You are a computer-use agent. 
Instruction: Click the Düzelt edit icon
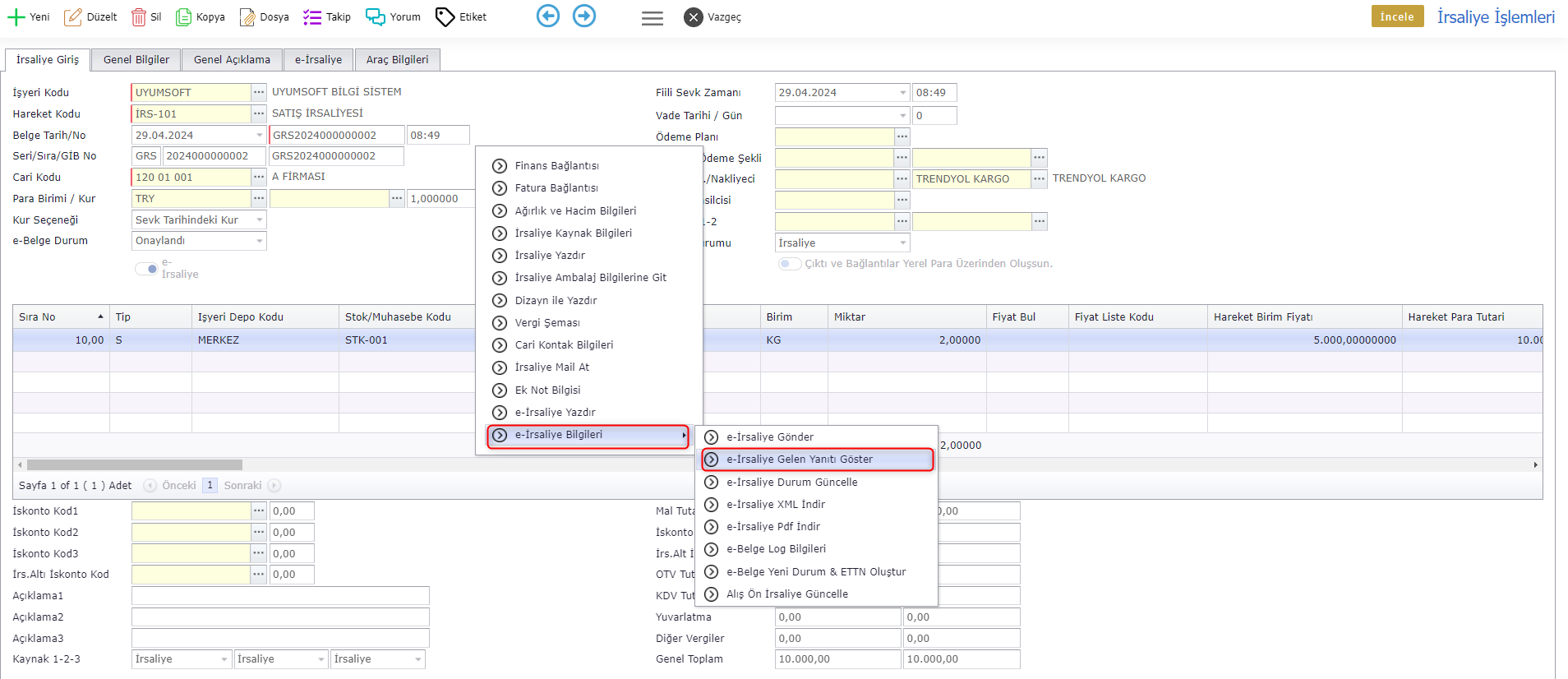click(x=73, y=17)
